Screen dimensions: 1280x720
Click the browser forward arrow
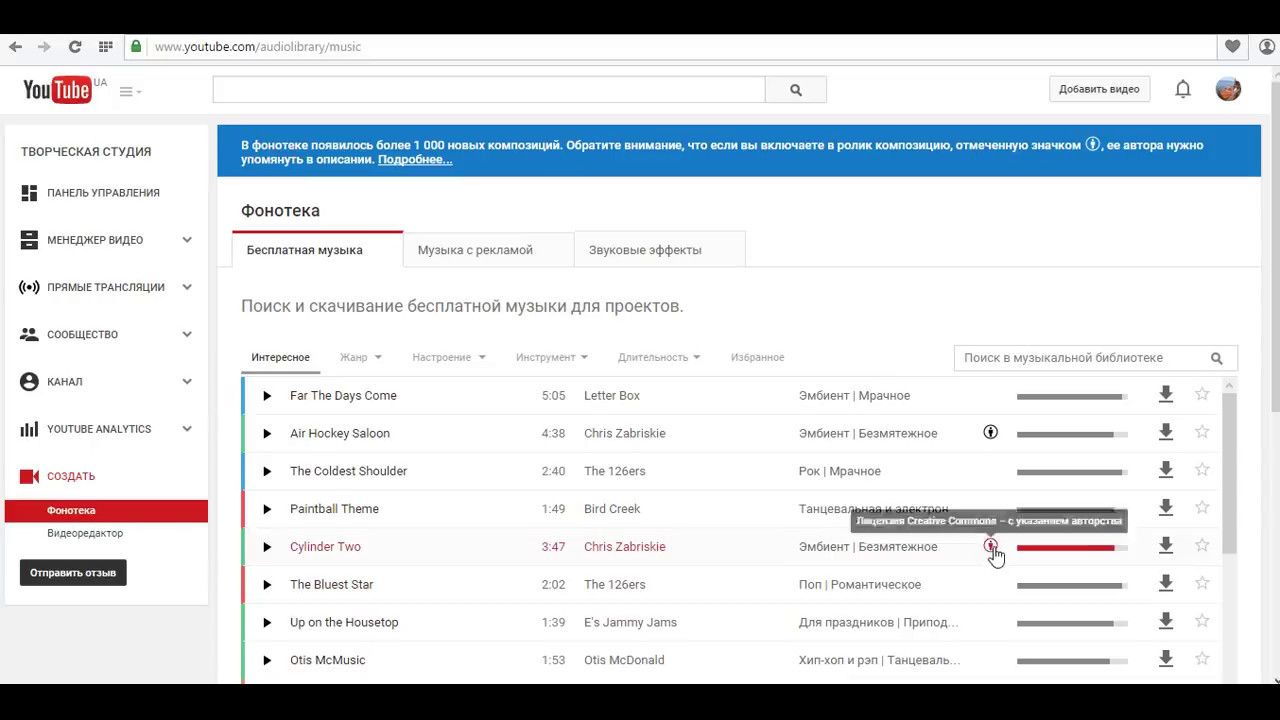(x=44, y=47)
